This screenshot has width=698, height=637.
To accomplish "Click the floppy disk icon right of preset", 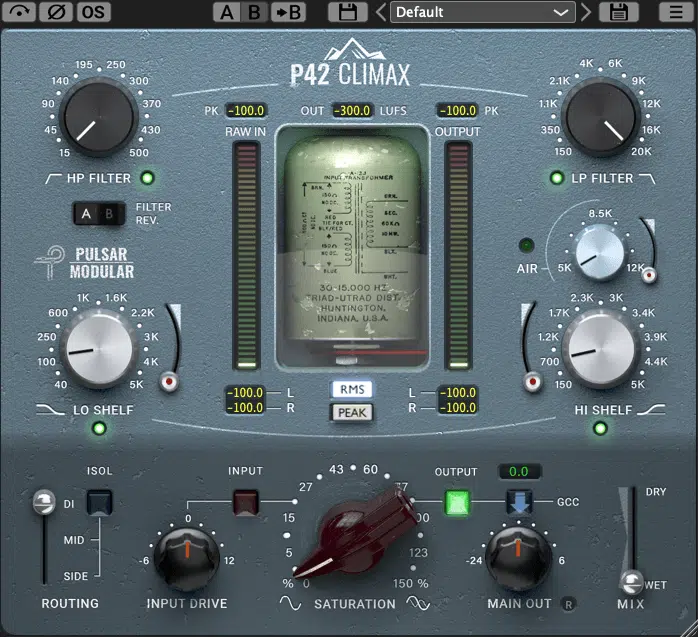I will (619, 12).
